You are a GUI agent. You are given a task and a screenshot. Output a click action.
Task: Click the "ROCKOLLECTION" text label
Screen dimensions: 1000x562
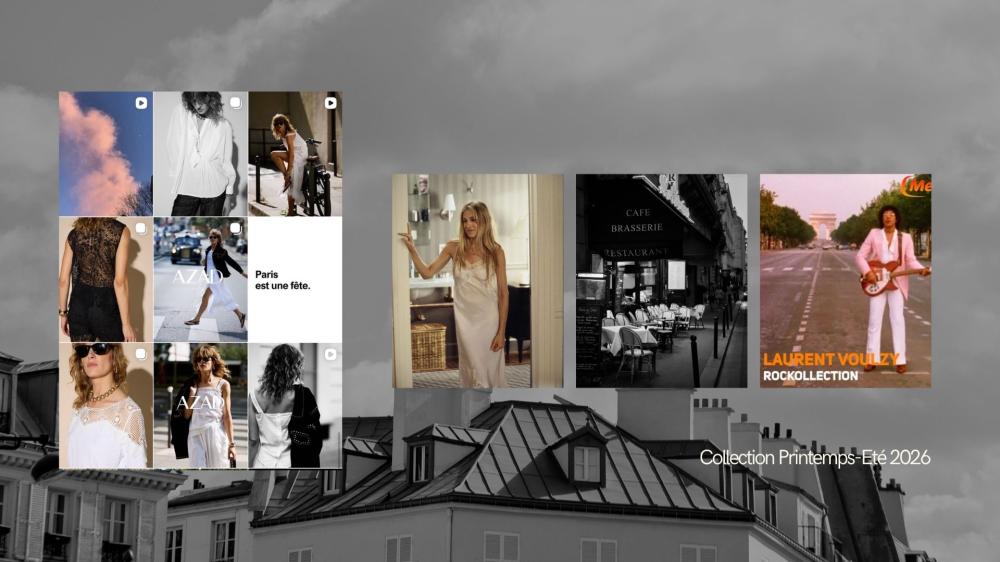point(810,376)
